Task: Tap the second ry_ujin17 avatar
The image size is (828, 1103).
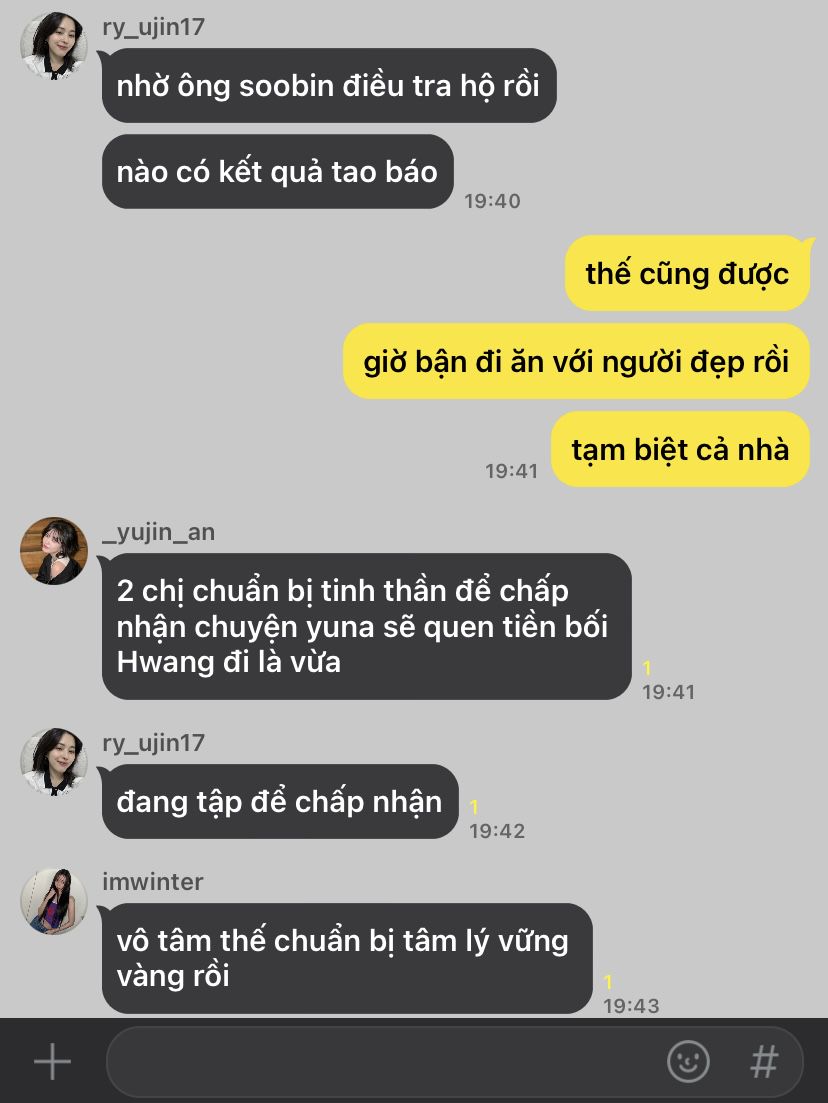Action: (x=54, y=761)
